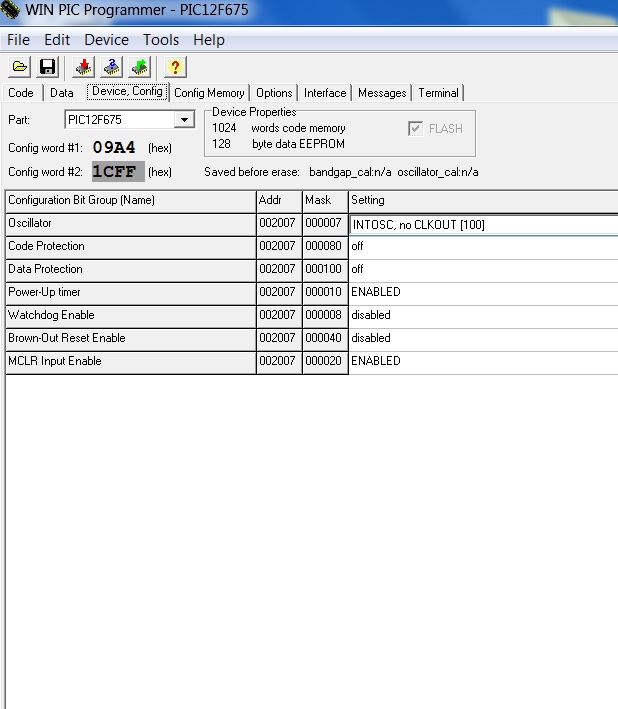Viewport: 618px width, 709px height.
Task: Open the Oscillator setting dropdown
Action: click(483, 225)
